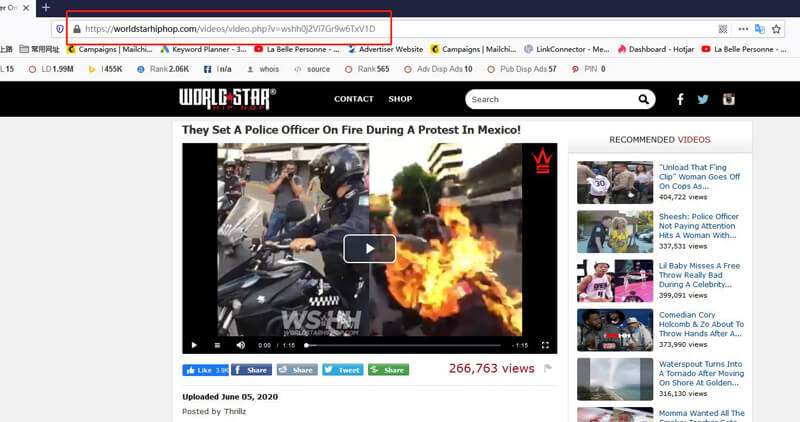
Task: Open the WorldStar Facebook page icon
Action: pyautogui.click(x=680, y=100)
